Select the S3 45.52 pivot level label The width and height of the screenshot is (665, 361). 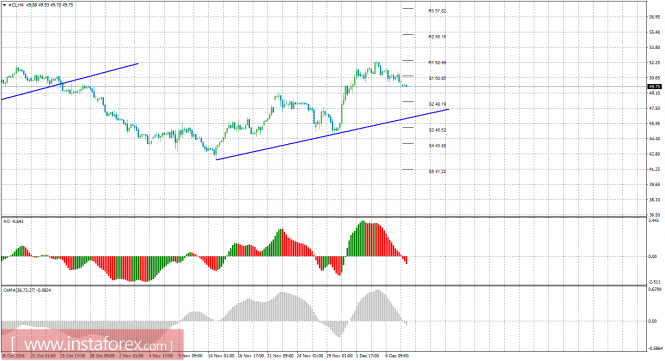pos(437,130)
